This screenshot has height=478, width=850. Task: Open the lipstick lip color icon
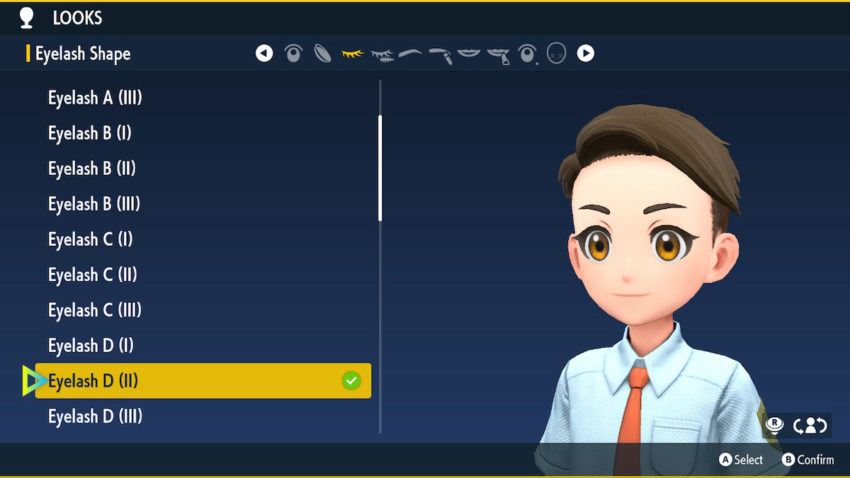499,55
